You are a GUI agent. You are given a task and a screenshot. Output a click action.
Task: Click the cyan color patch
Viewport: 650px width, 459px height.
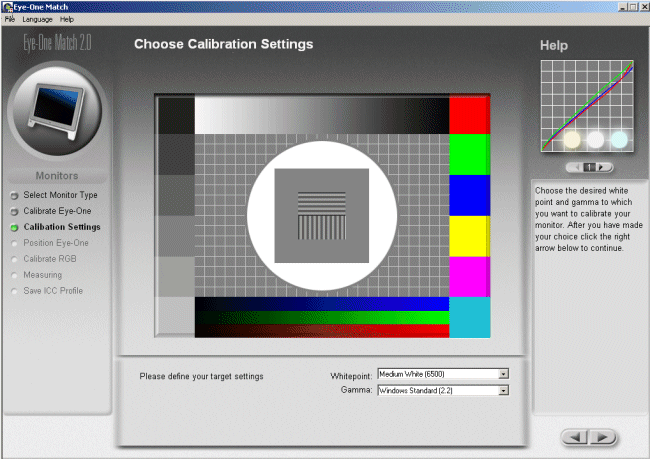pos(469,317)
